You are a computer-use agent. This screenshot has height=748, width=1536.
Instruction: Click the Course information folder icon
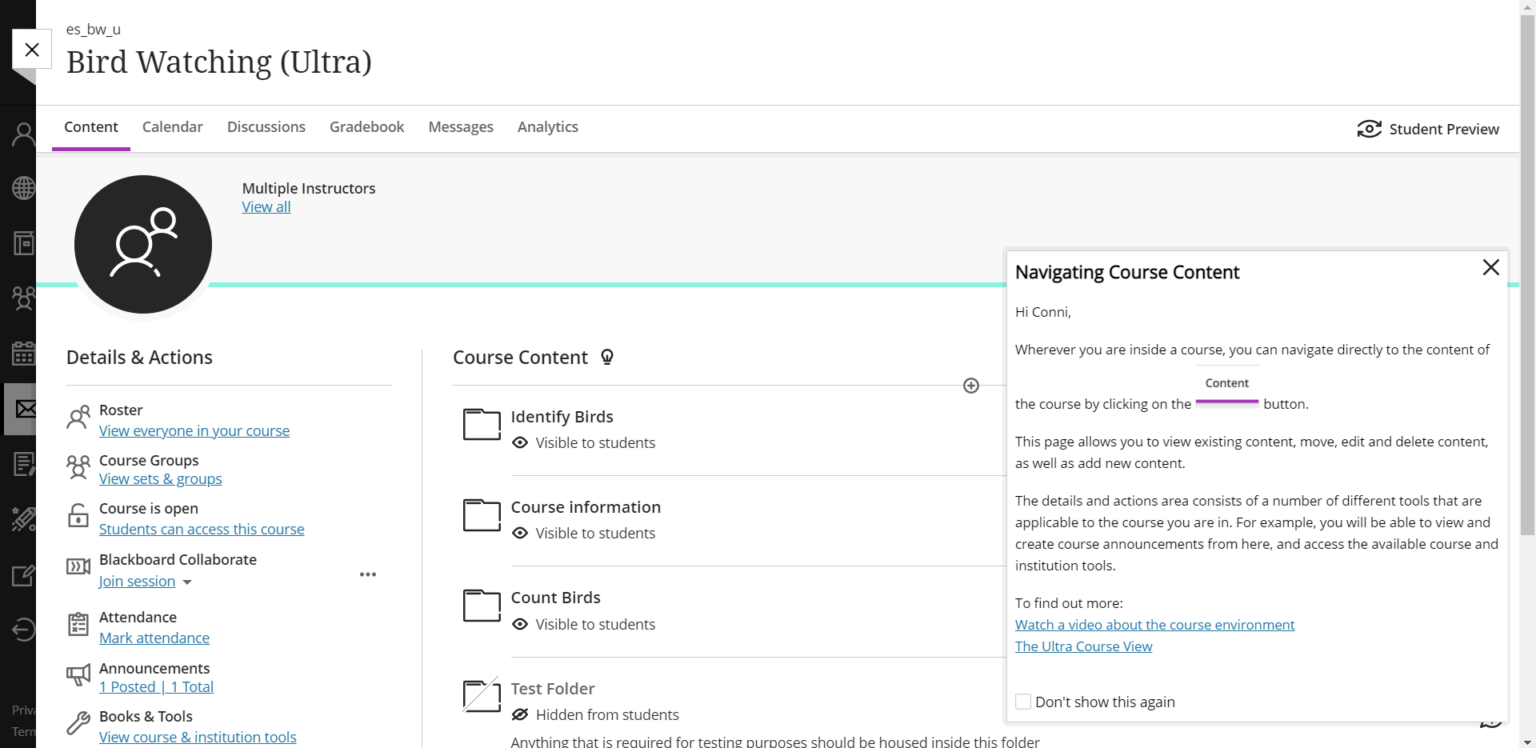pyautogui.click(x=481, y=515)
